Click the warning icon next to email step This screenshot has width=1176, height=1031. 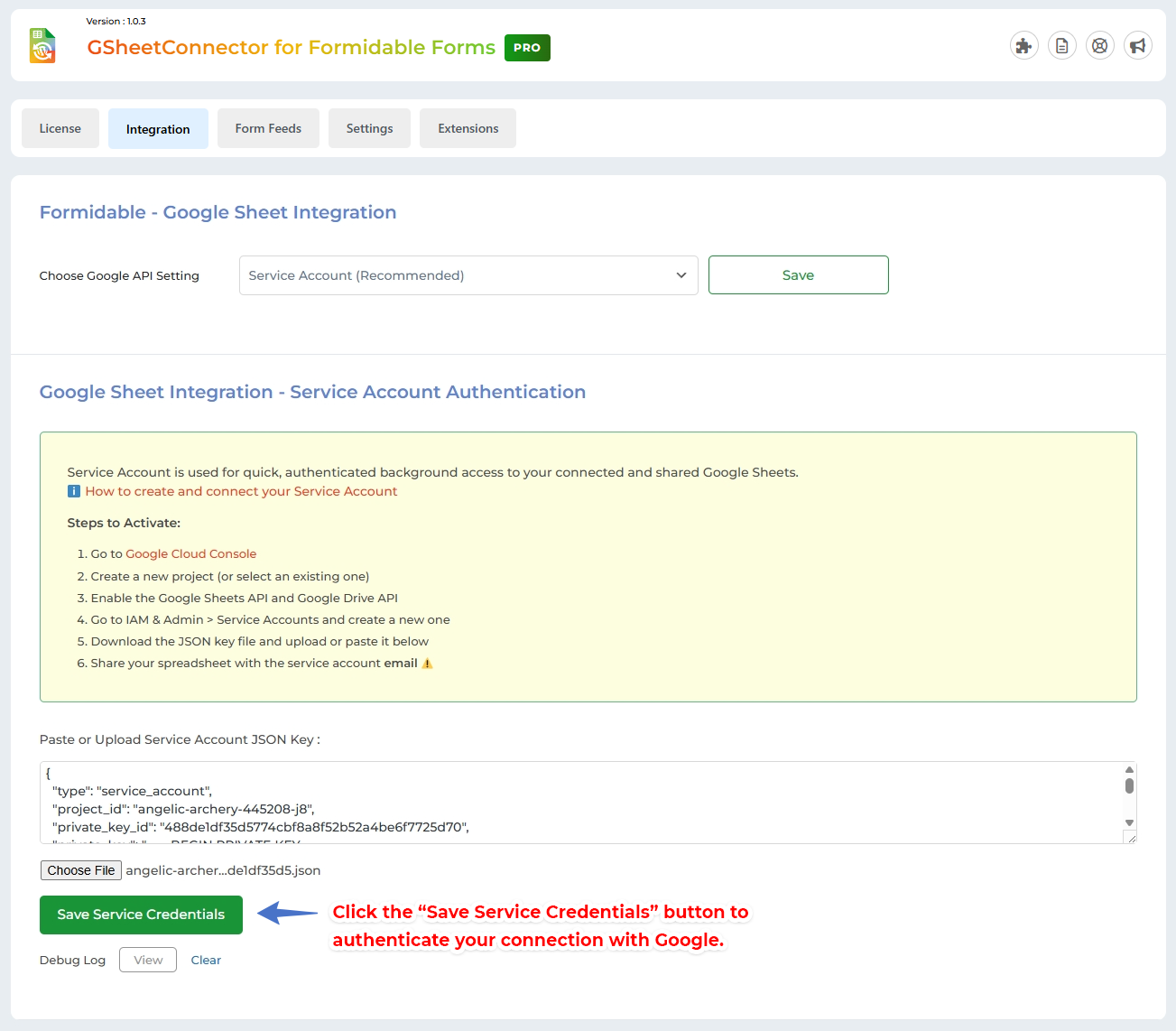[428, 663]
